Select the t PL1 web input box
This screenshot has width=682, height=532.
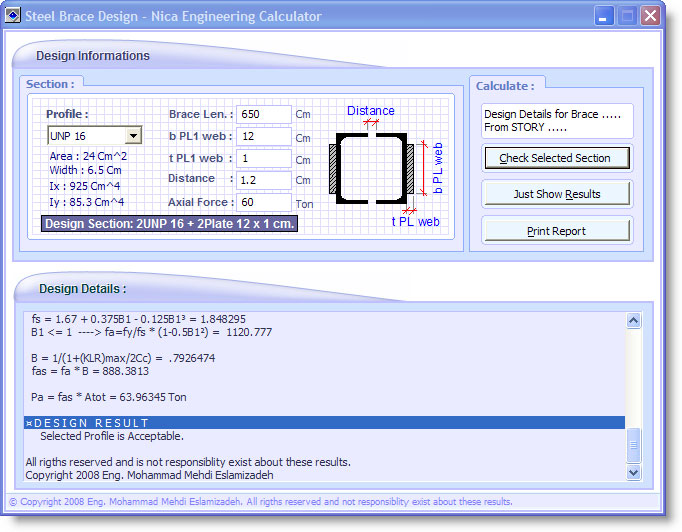click(x=263, y=159)
